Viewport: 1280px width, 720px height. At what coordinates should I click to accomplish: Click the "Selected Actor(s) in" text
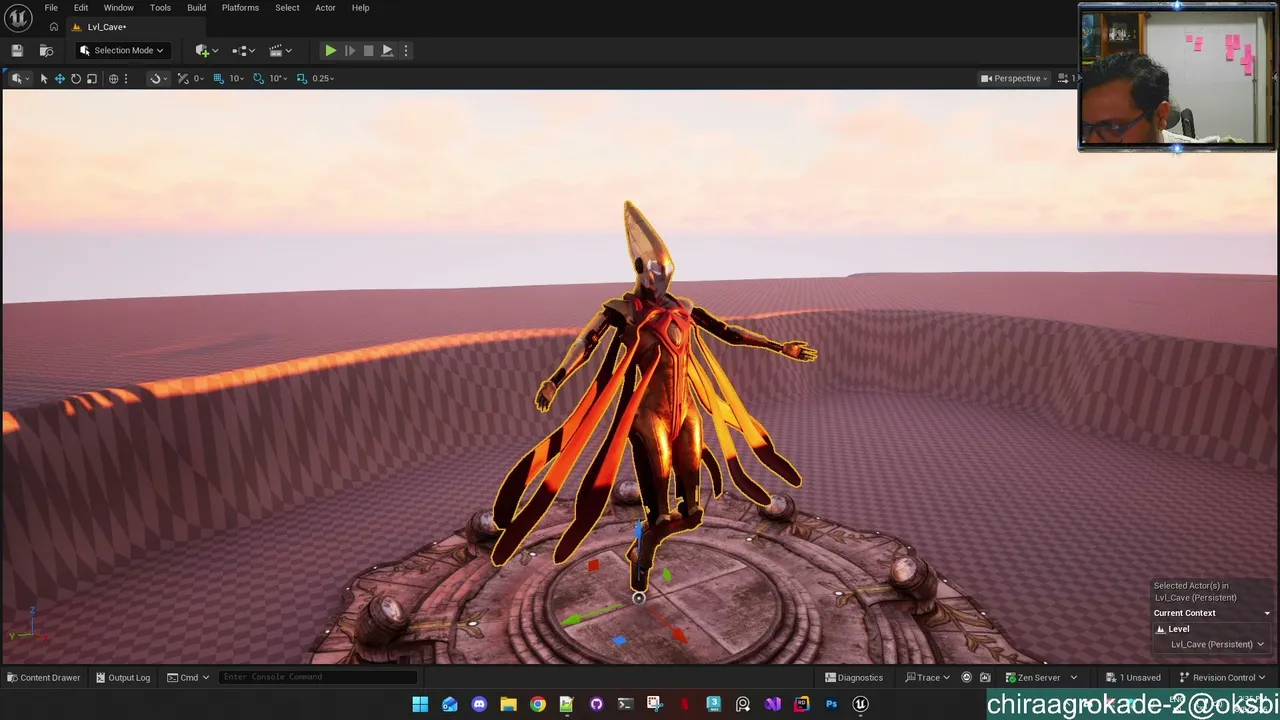click(1191, 586)
